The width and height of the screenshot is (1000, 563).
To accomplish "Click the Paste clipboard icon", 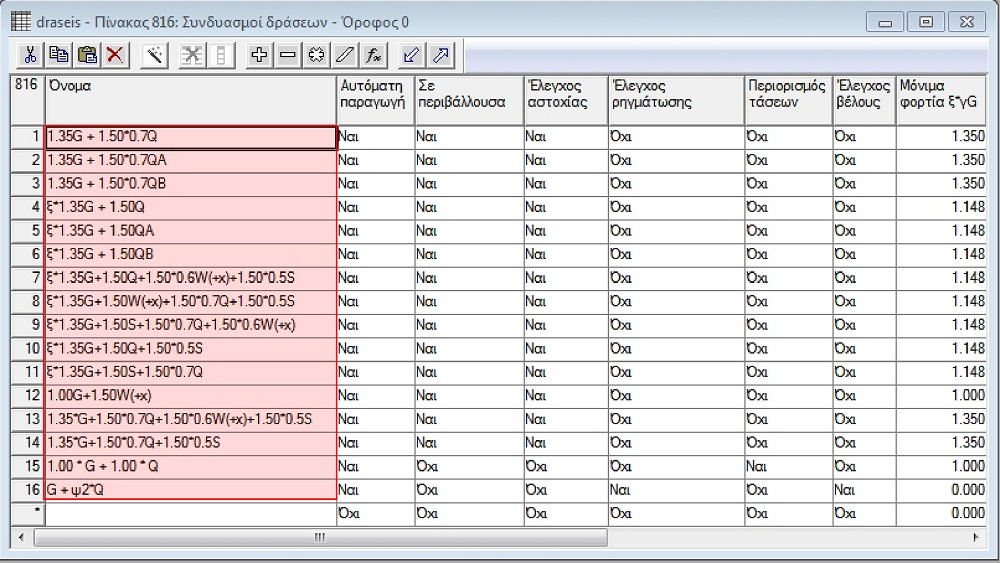I will (87, 55).
